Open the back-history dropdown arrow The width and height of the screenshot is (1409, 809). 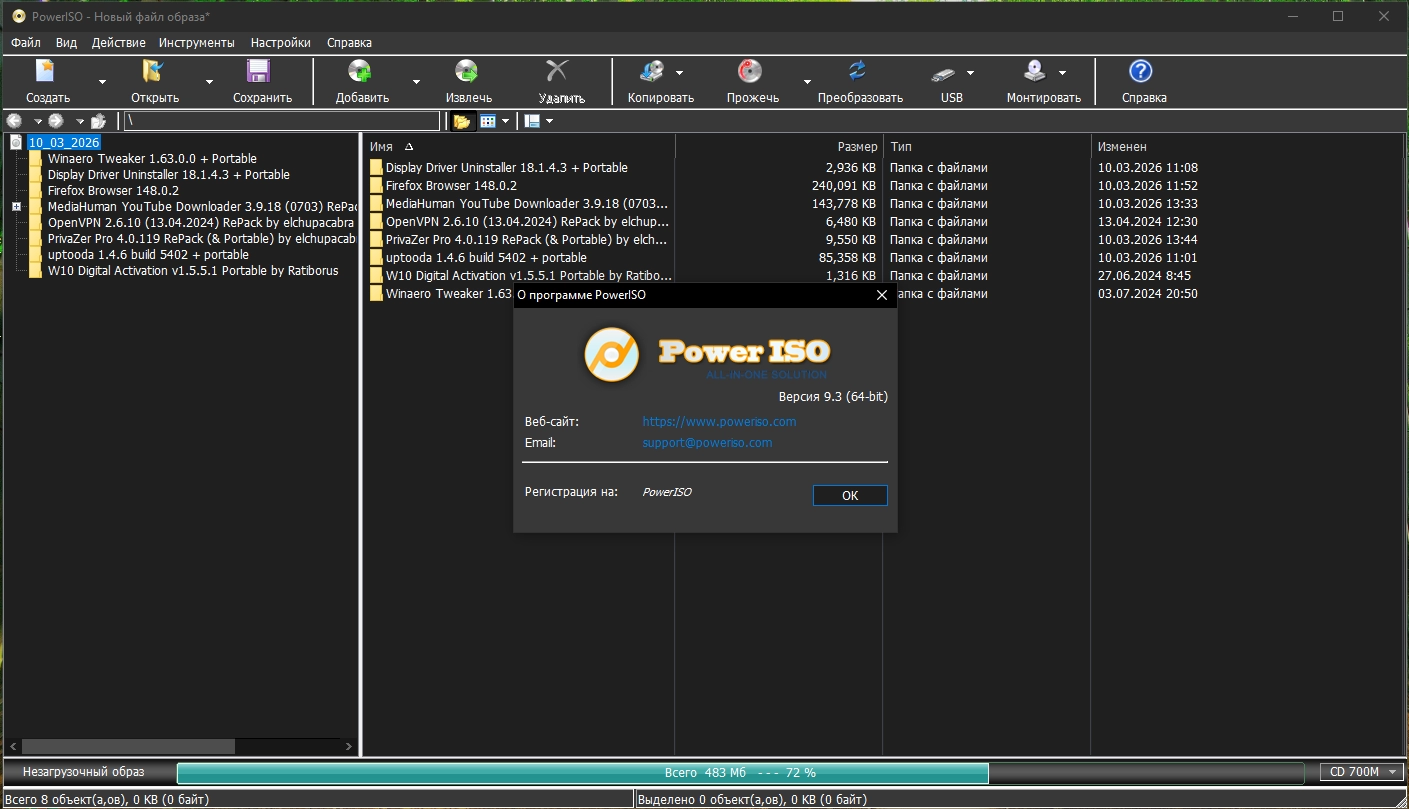(x=38, y=121)
